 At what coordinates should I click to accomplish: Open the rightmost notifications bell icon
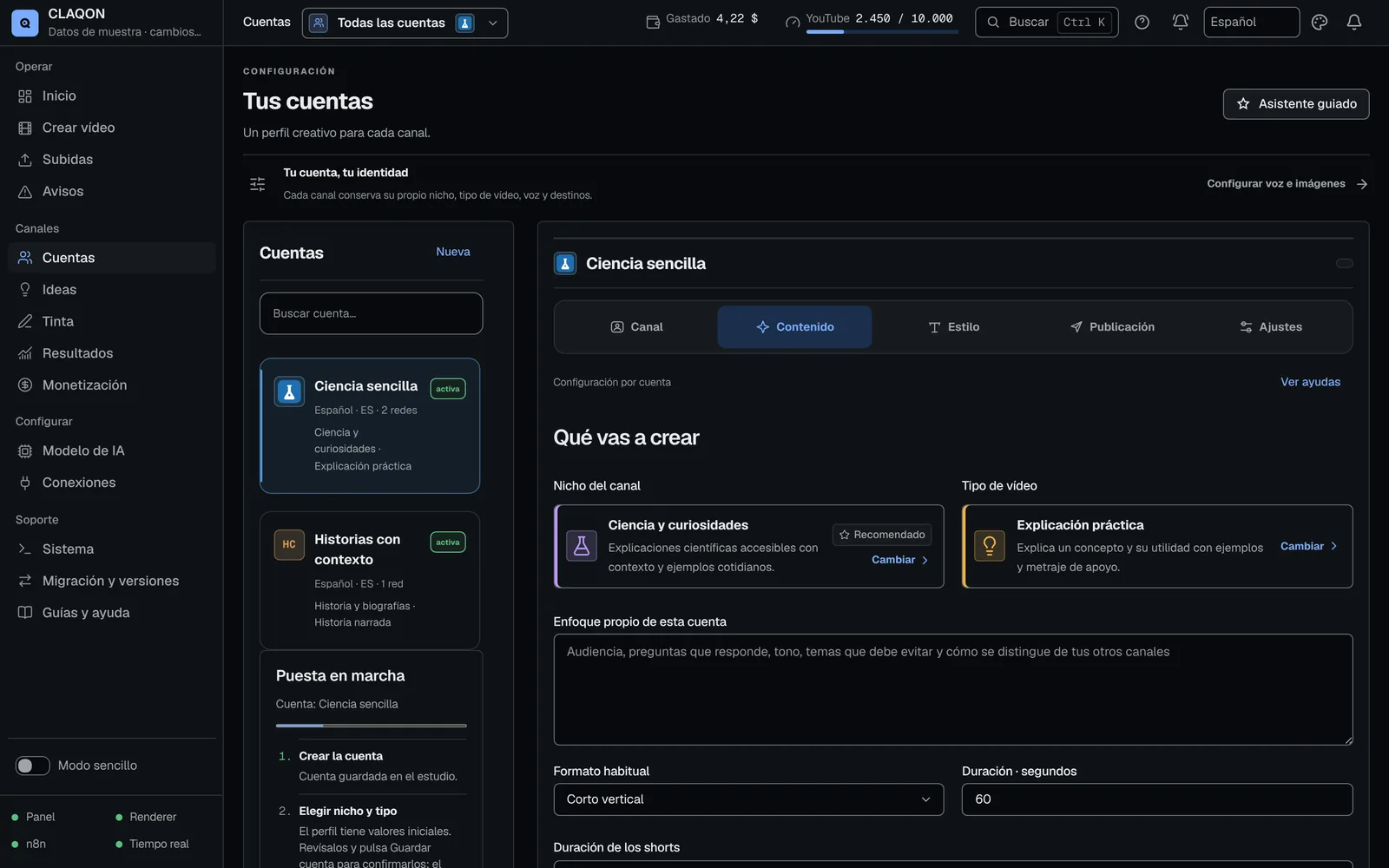1354,23
